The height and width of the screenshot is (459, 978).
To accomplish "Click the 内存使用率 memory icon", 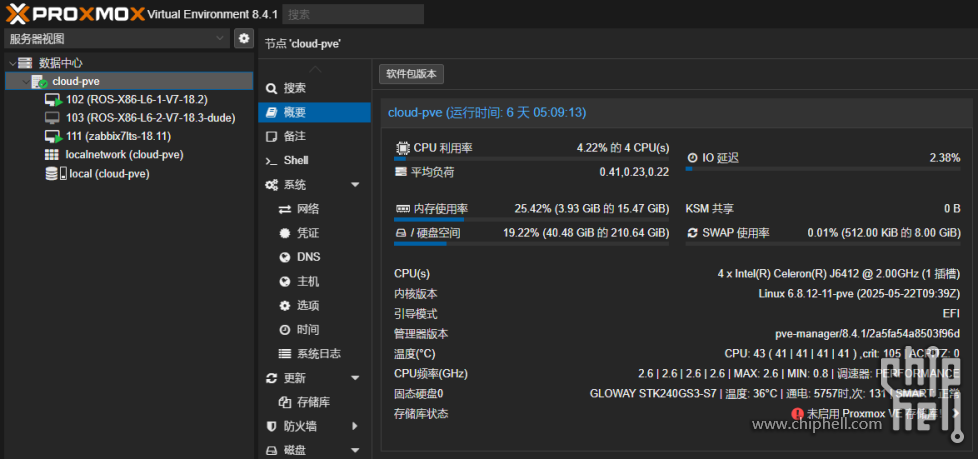I will pyautogui.click(x=402, y=208).
